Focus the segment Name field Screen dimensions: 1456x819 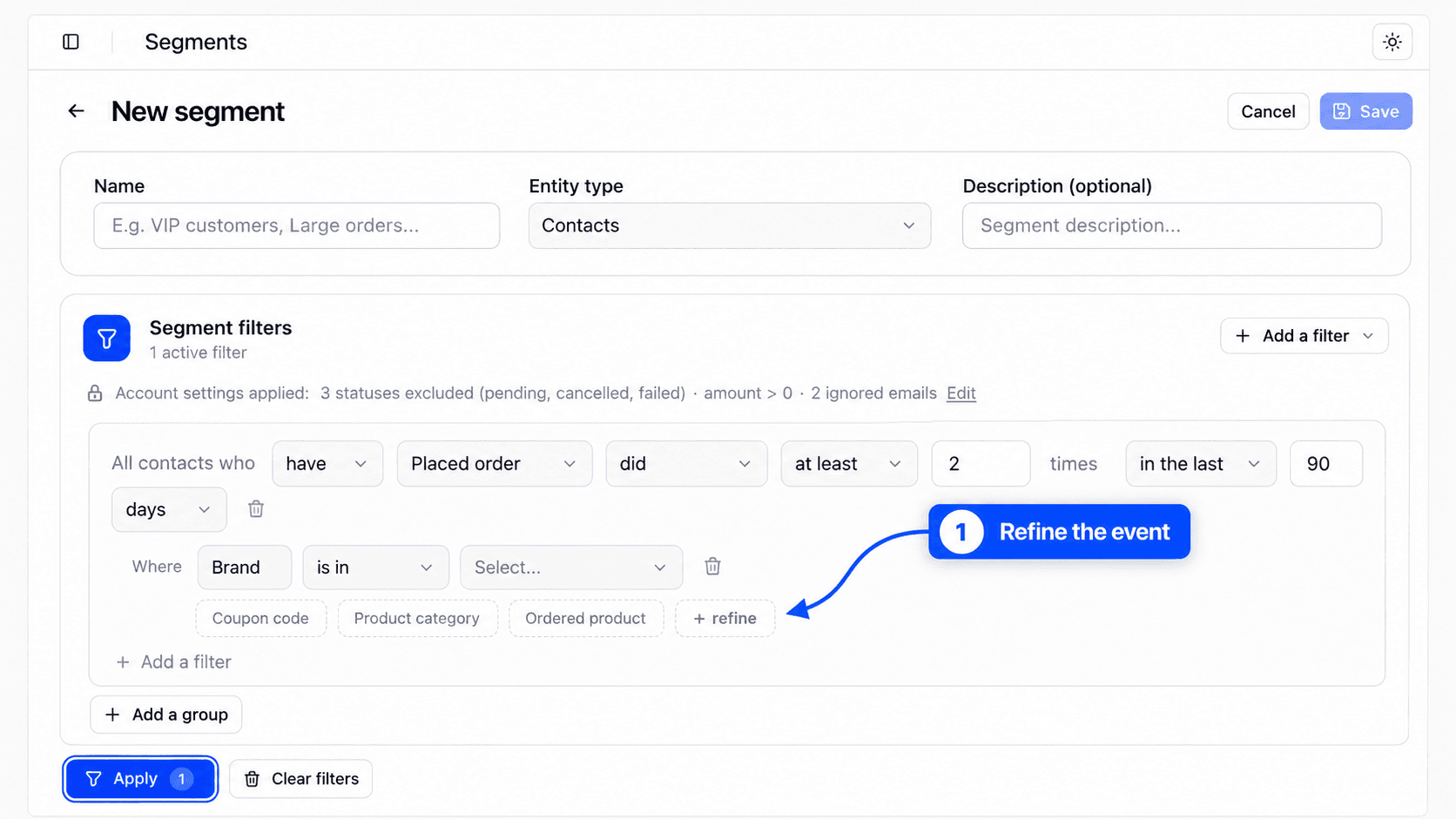pyautogui.click(x=296, y=225)
